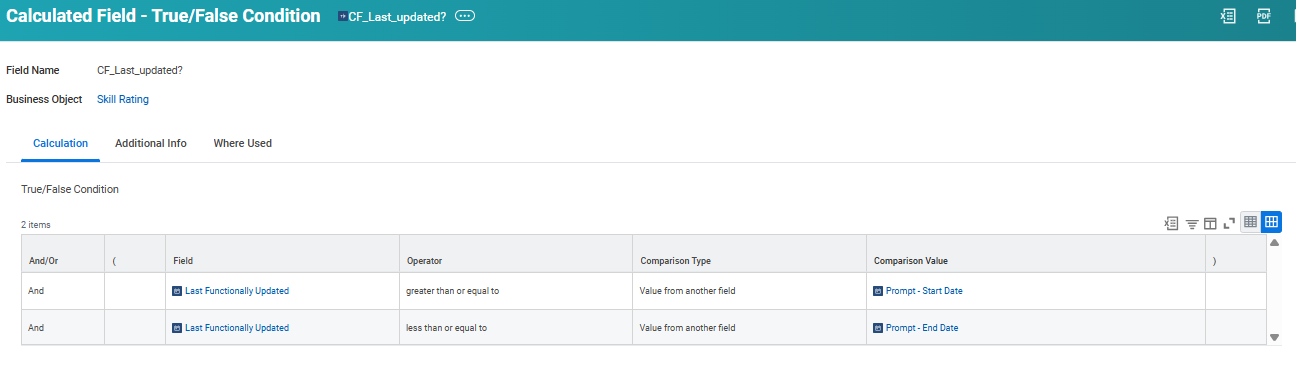Click the Comparison Type column header
Screen dimensions: 1296x375
(749, 254)
